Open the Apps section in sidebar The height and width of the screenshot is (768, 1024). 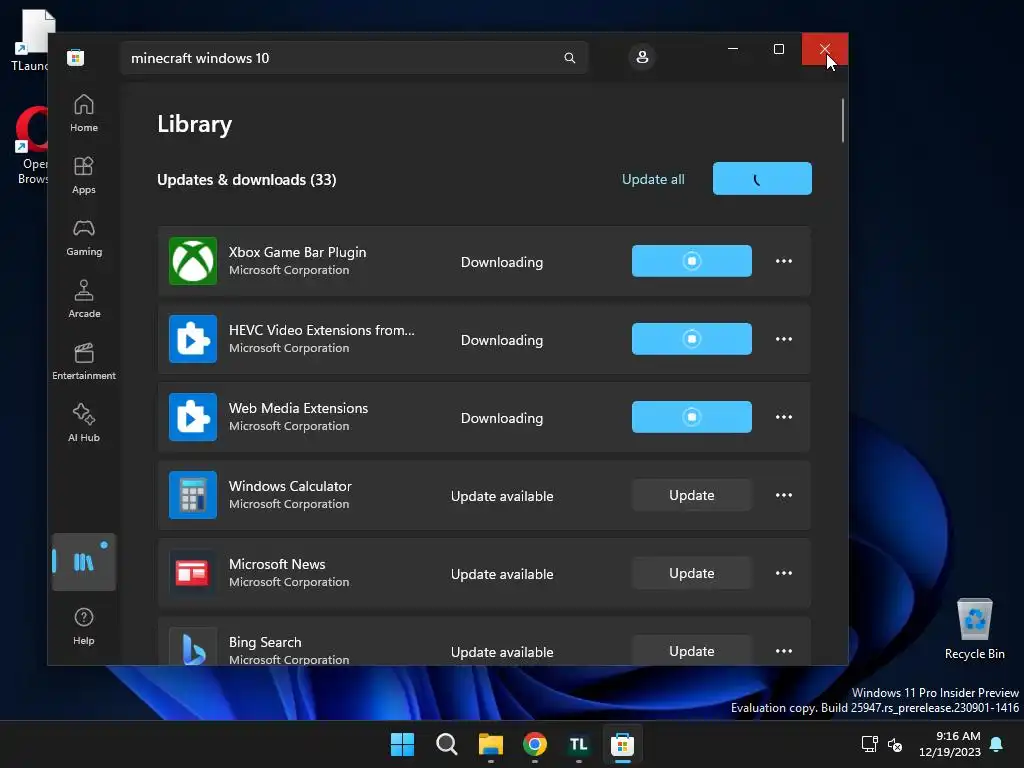point(84,175)
